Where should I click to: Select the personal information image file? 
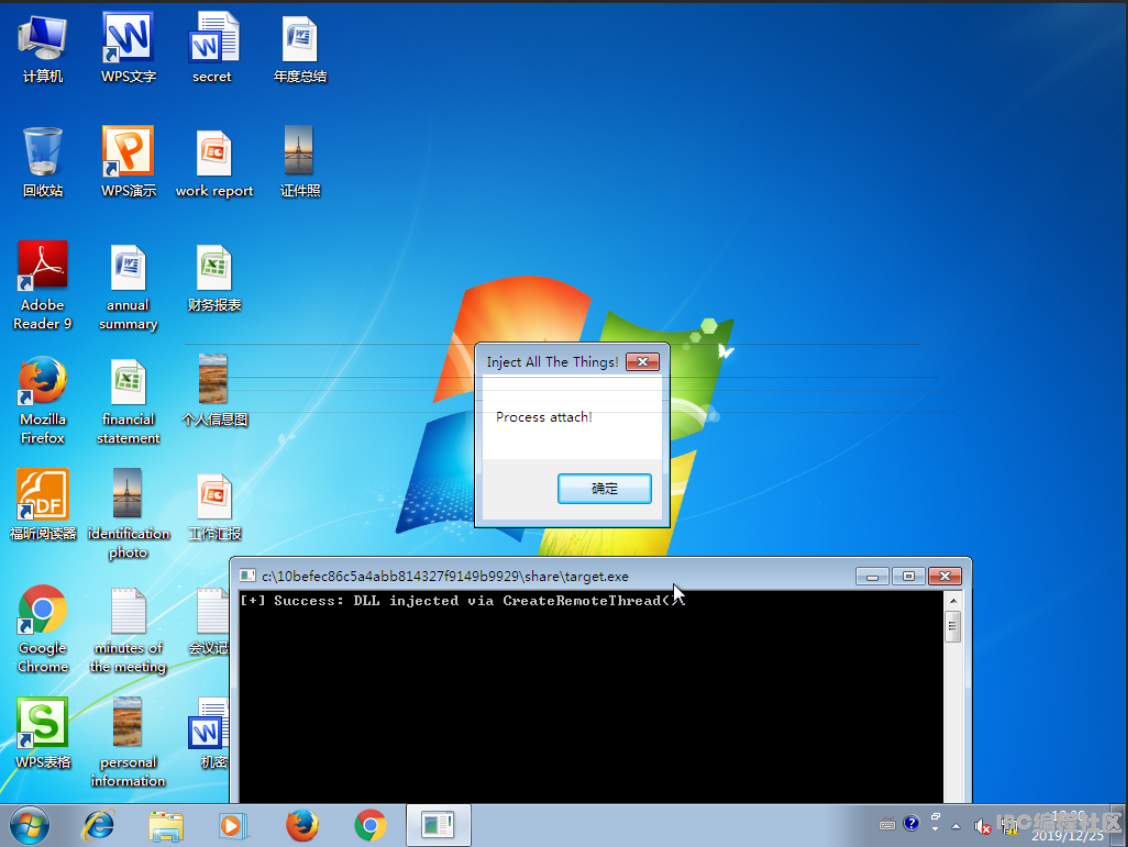pos(128,743)
